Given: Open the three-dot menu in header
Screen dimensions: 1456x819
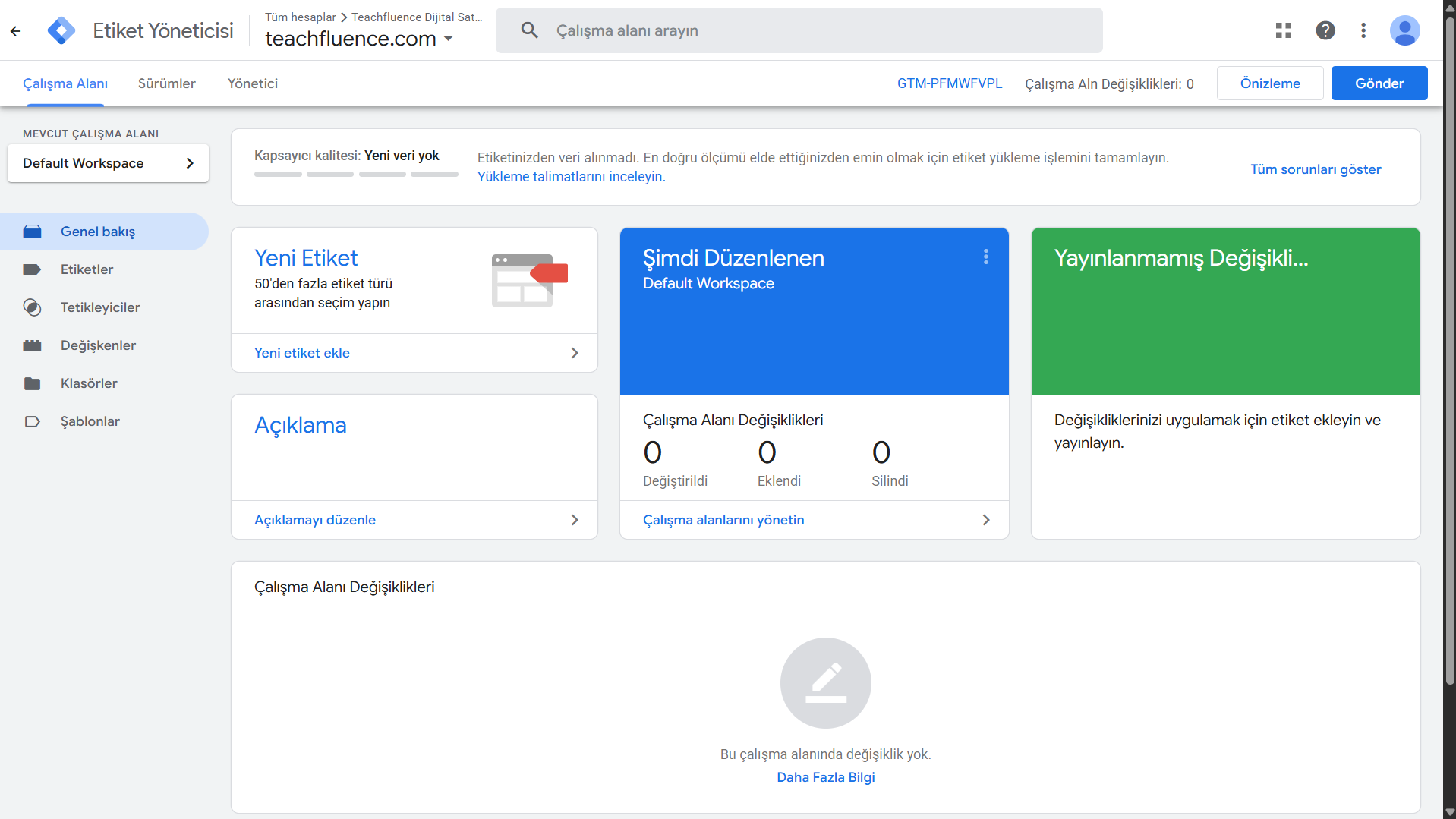Looking at the screenshot, I should (x=1363, y=30).
